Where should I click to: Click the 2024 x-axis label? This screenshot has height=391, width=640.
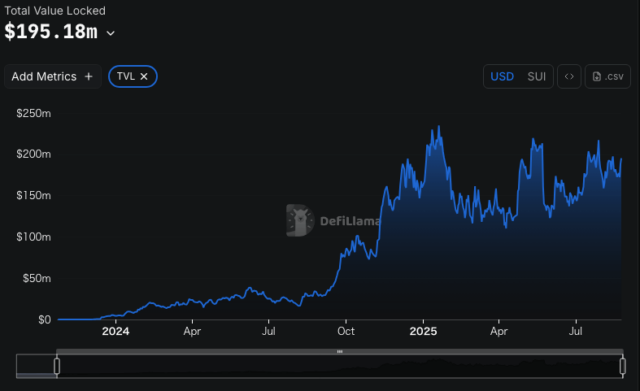tap(116, 331)
